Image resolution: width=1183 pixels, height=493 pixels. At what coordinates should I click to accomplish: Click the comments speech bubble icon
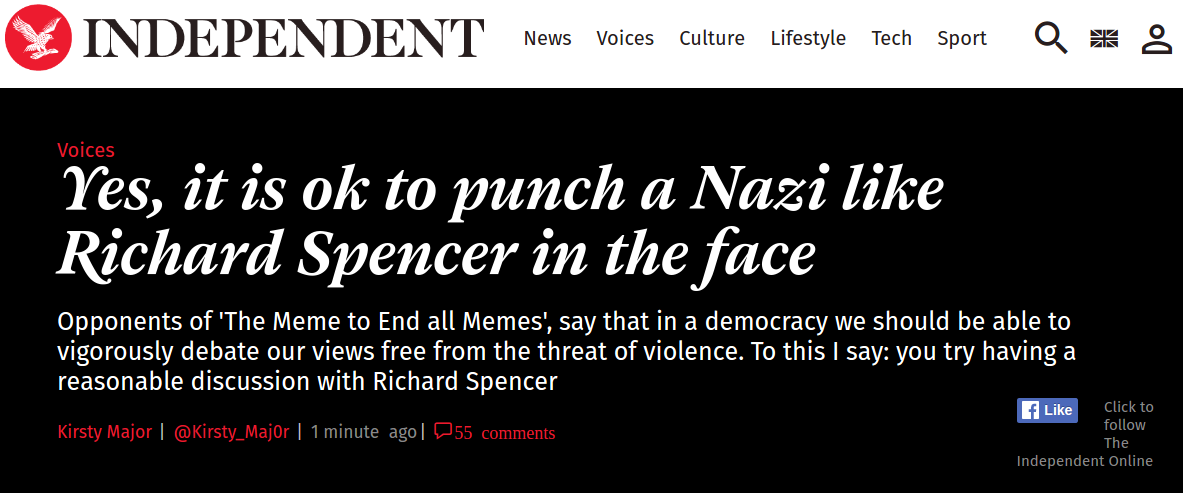(442, 432)
